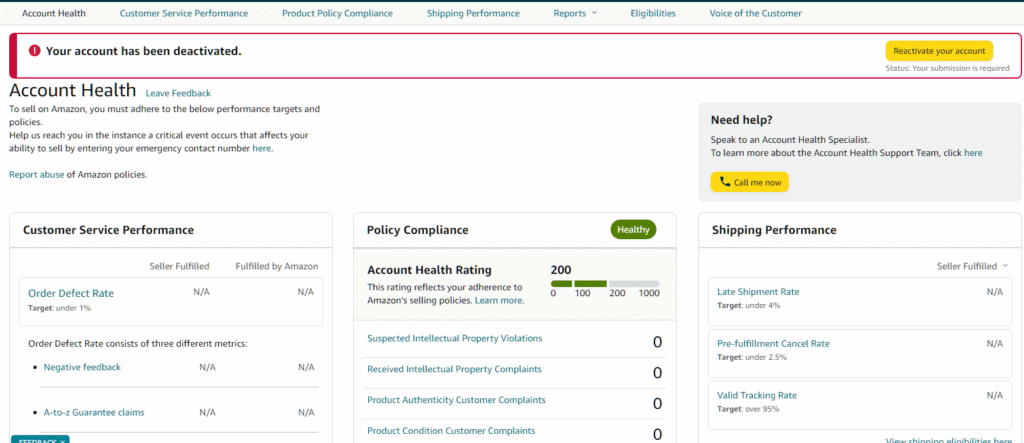Select the Voice of the Customer tab
Image resolution: width=1024 pixels, height=443 pixels.
click(755, 13)
